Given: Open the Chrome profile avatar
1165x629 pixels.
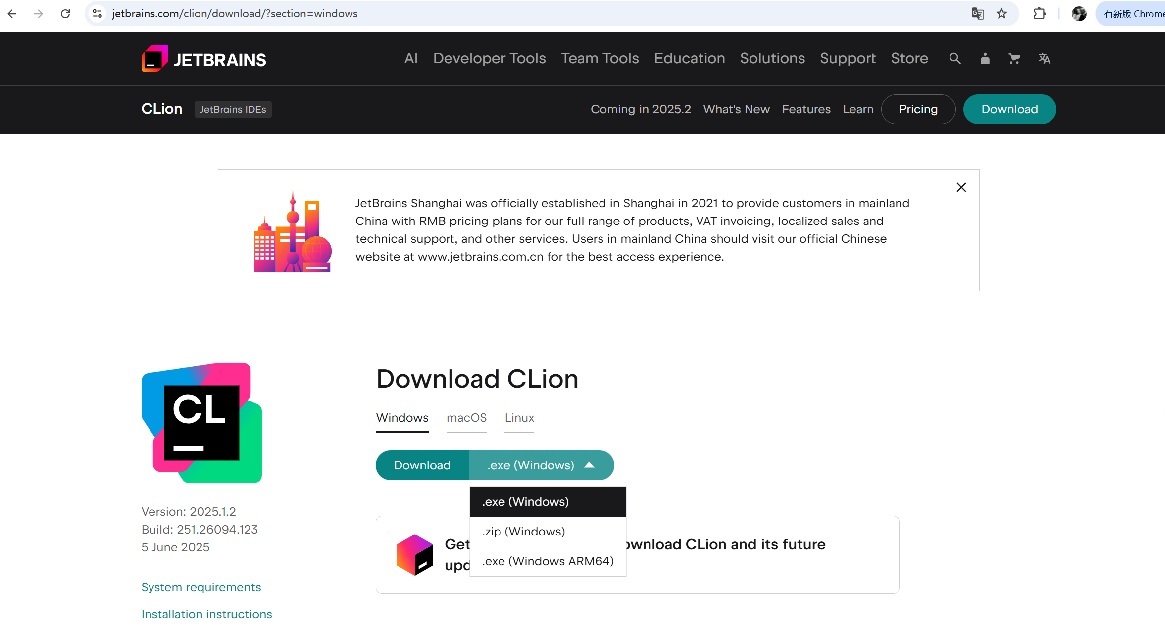Looking at the screenshot, I should pos(1079,13).
